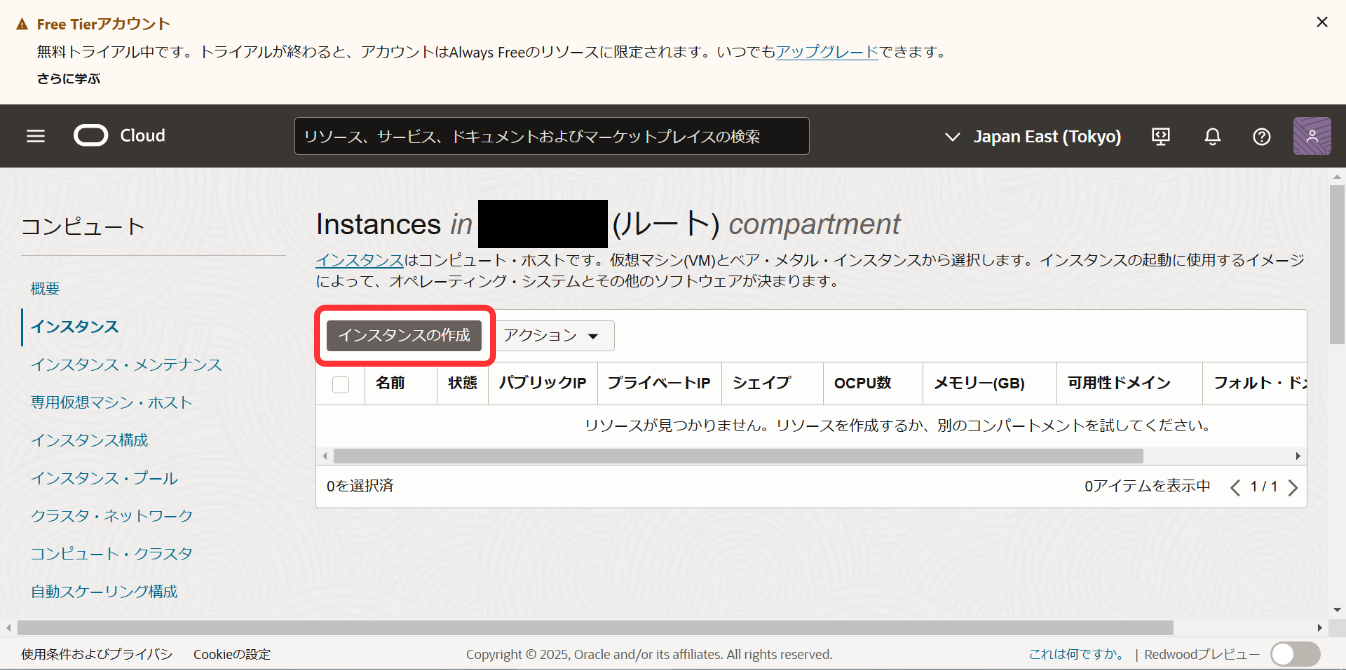Select 概要 in the sidebar
Screen dimensions: 1346x670
[45, 288]
